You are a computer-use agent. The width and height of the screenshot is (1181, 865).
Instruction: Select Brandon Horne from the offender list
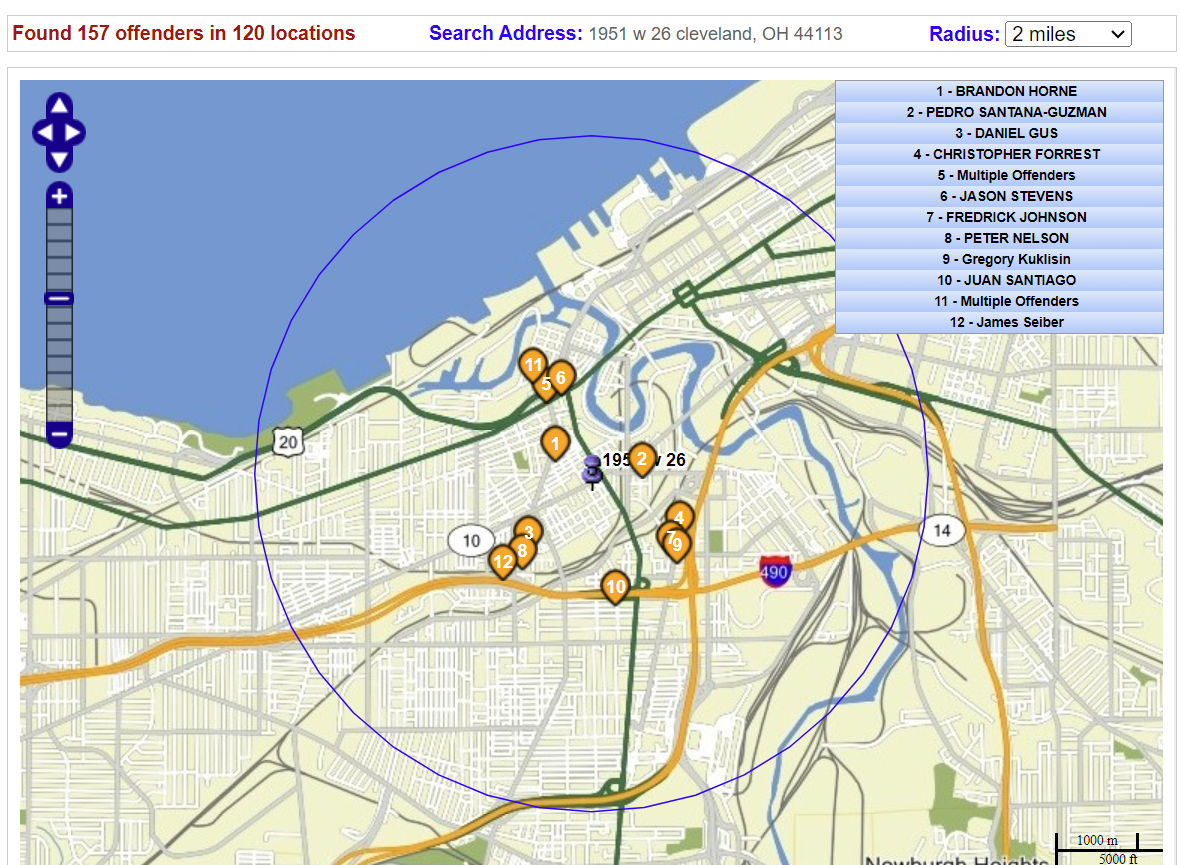999,91
